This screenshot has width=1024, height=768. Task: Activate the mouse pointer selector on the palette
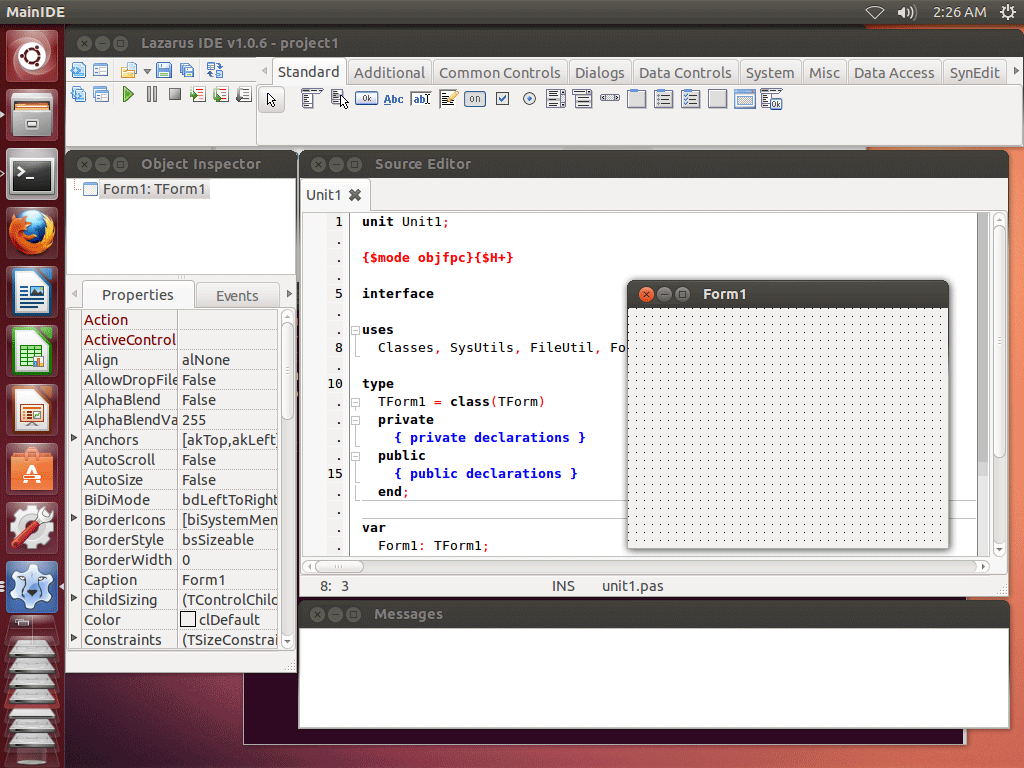tap(271, 98)
